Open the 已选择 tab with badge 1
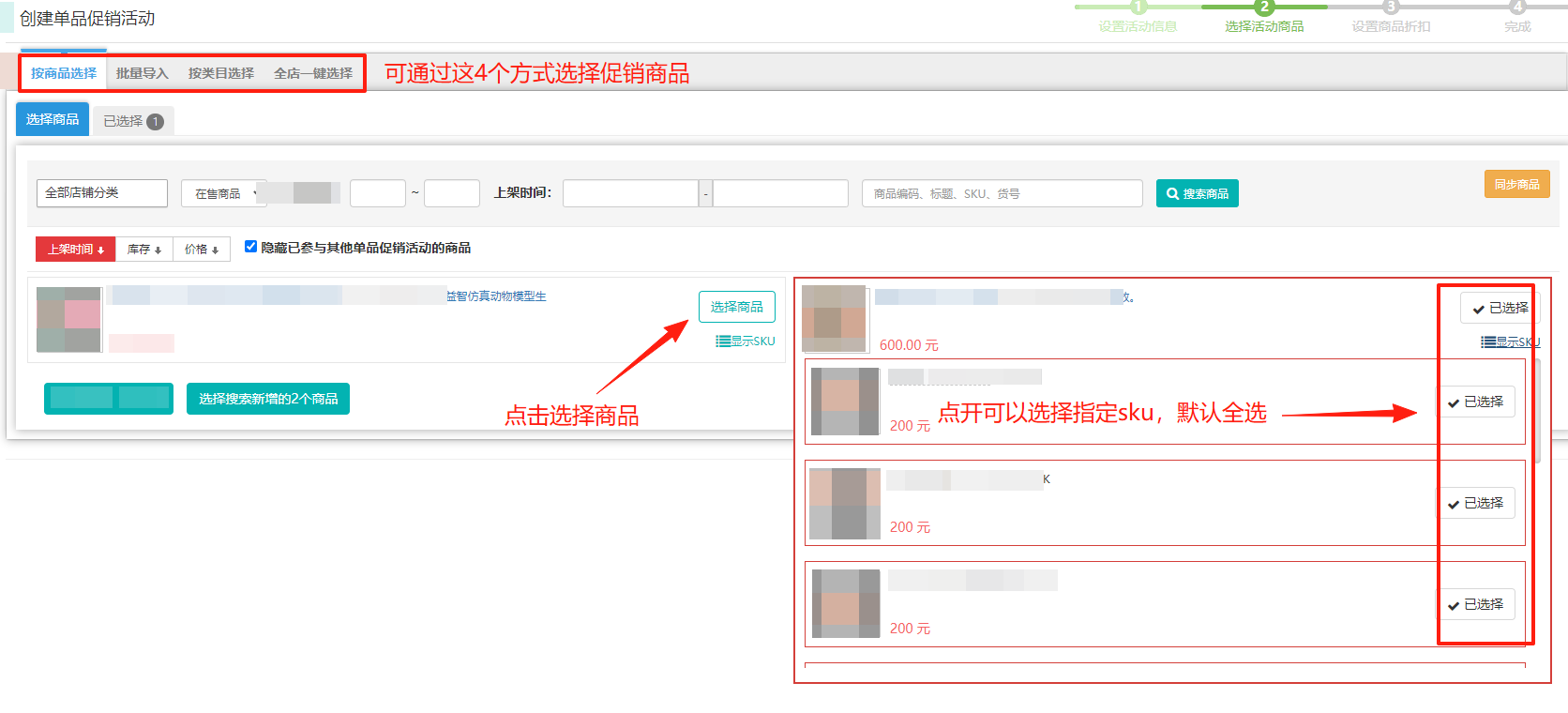This screenshot has height=713, width=1568. pyautogui.click(x=132, y=121)
